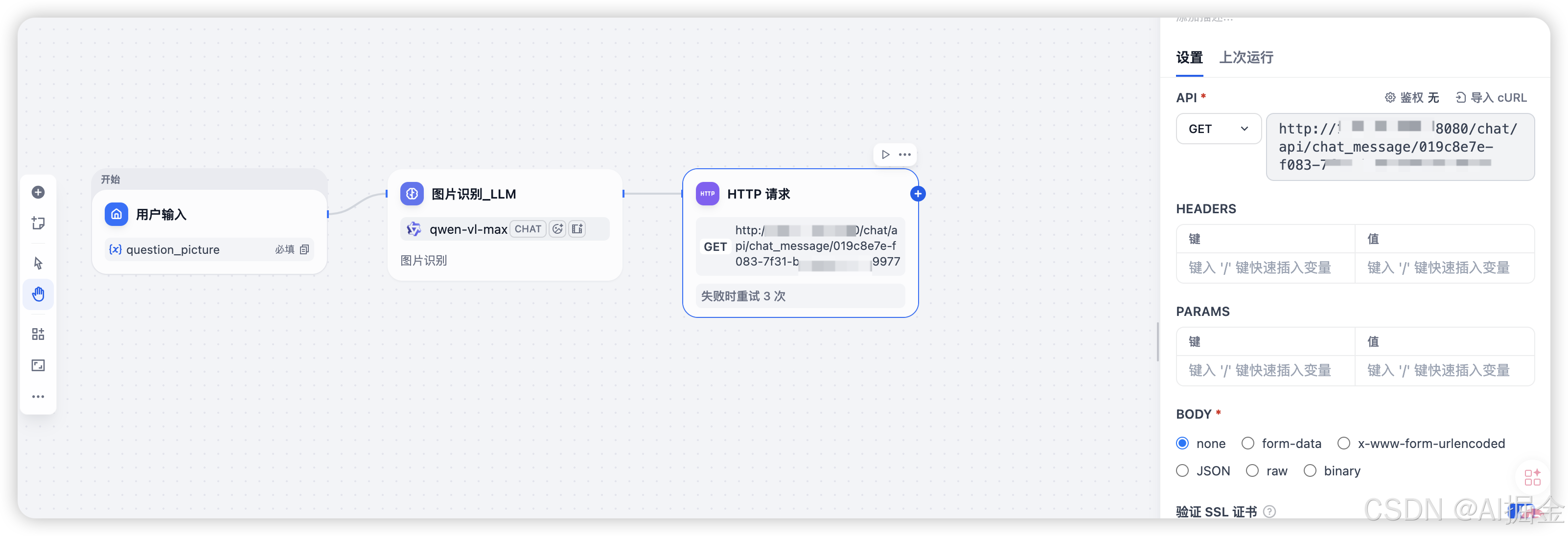Screen dimensions: 1568x536
Task: Run the HTTP 请求 node with play icon
Action: coord(886,155)
